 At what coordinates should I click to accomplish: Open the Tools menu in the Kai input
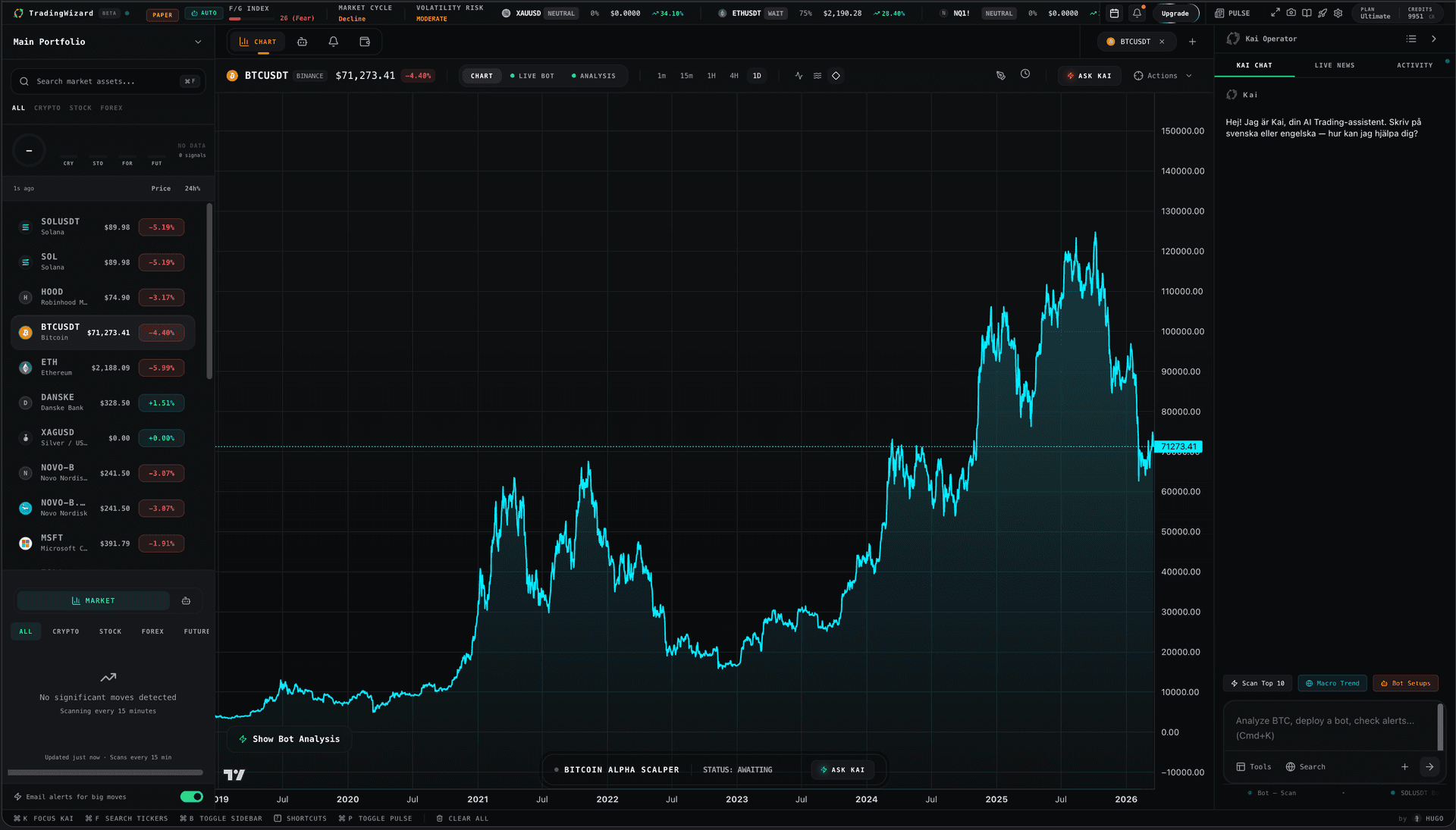(x=1254, y=767)
